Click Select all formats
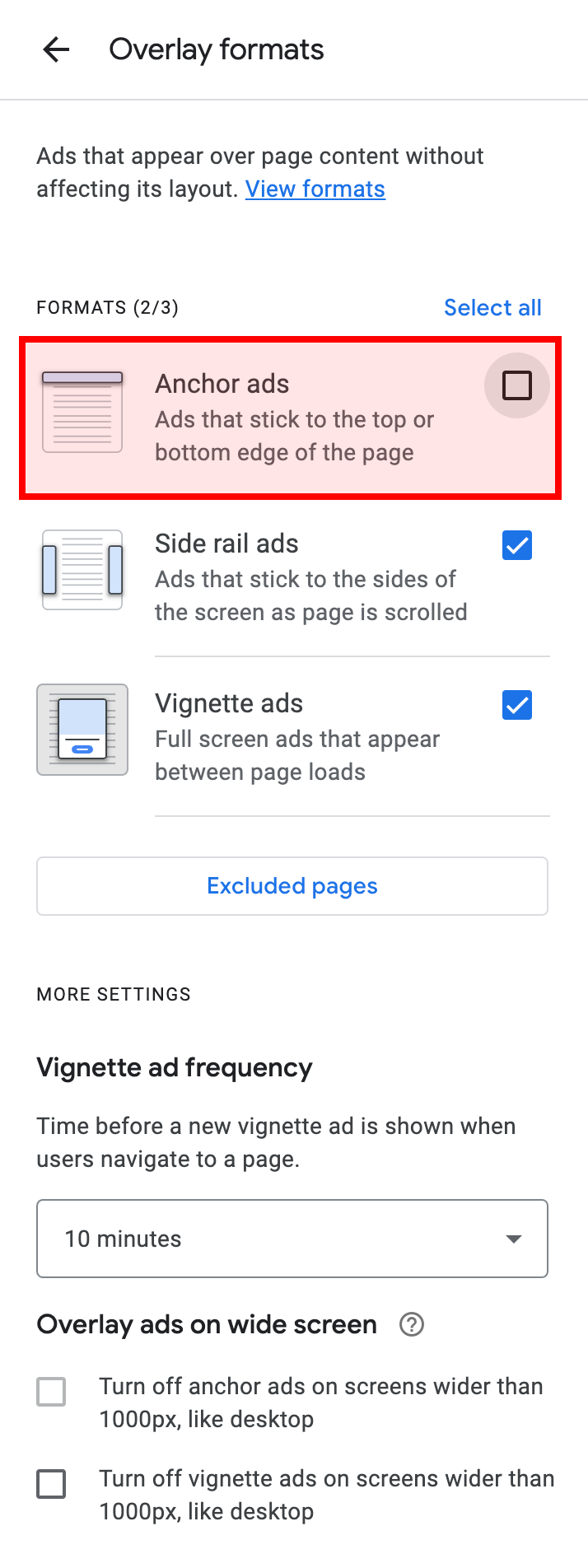Screen dimensions: 588x1568 (x=492, y=308)
